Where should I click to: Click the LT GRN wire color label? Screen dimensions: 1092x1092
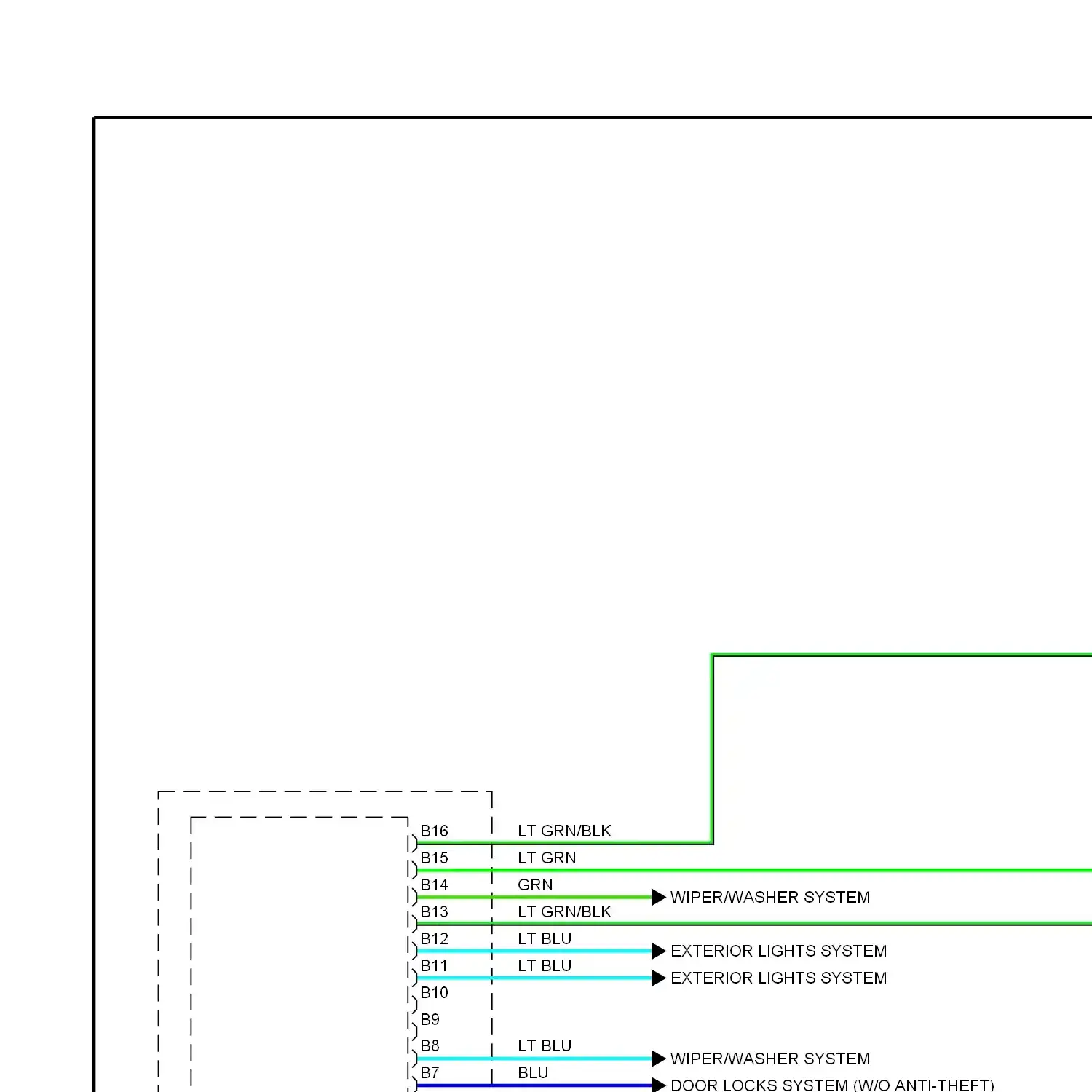547,858
